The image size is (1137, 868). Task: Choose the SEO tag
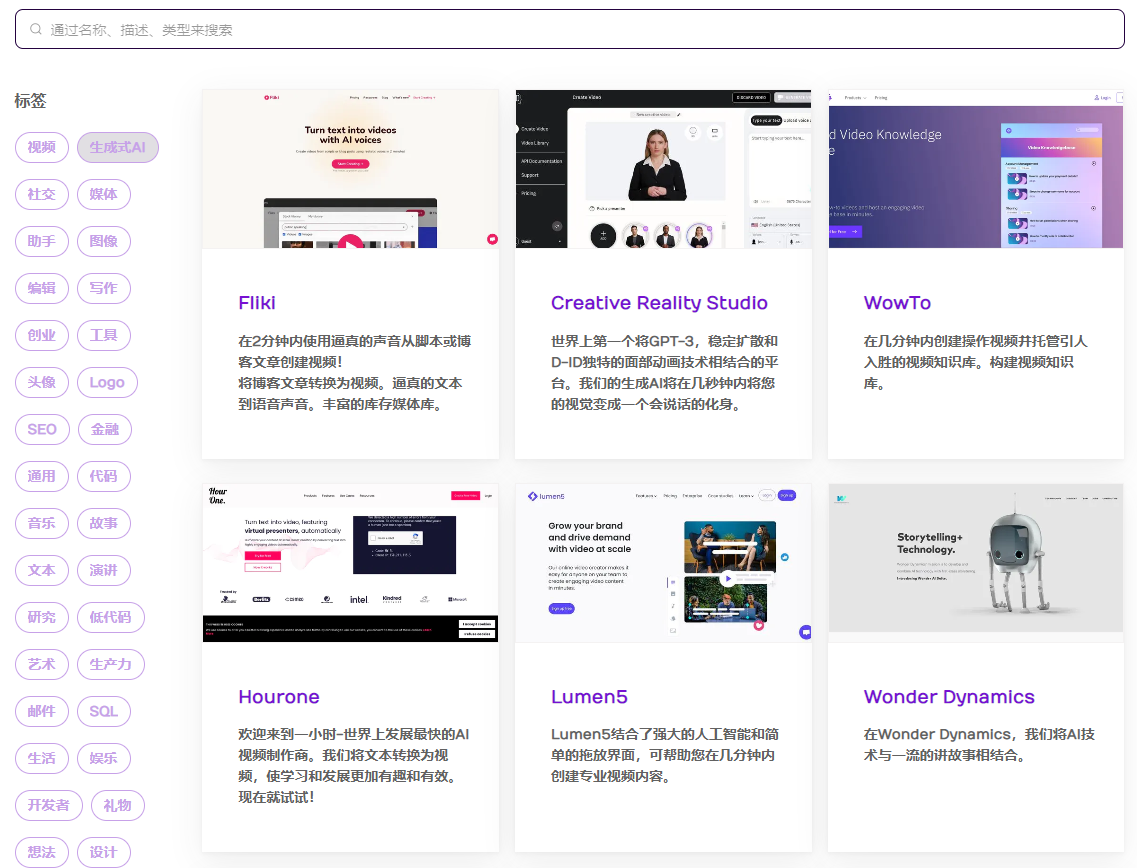42,430
